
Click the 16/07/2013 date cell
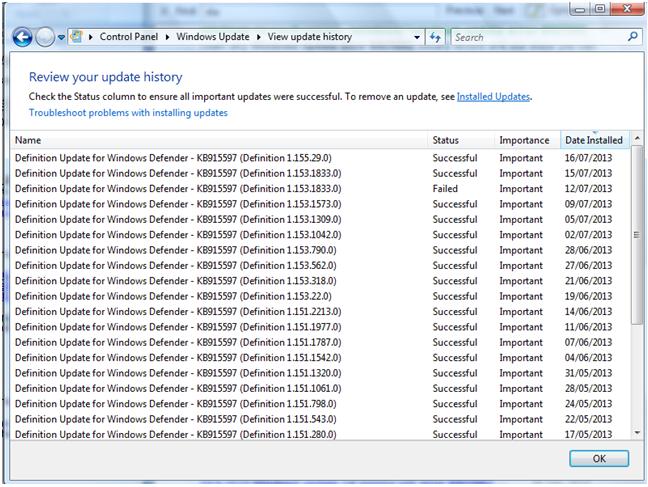[x=588, y=158]
